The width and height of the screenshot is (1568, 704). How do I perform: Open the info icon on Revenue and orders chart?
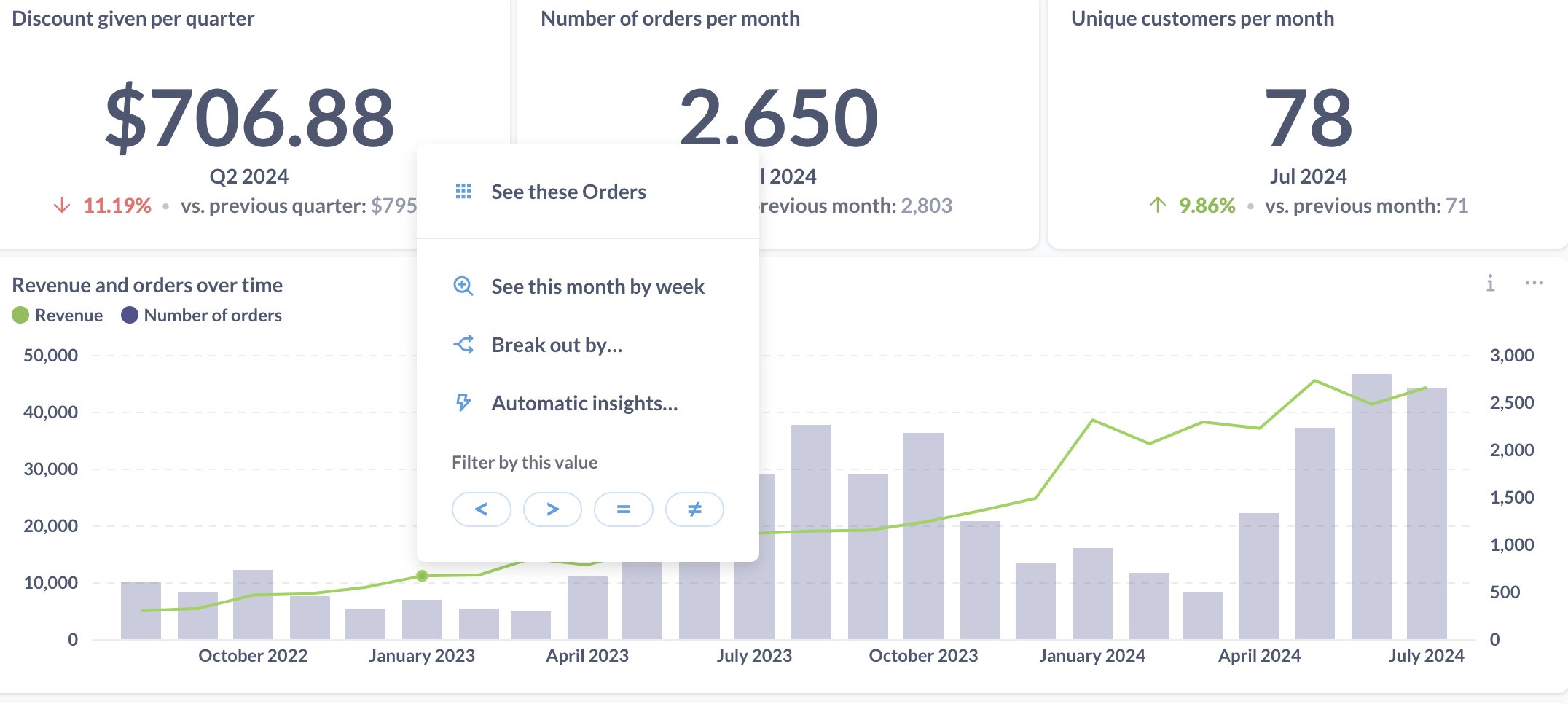(1490, 283)
